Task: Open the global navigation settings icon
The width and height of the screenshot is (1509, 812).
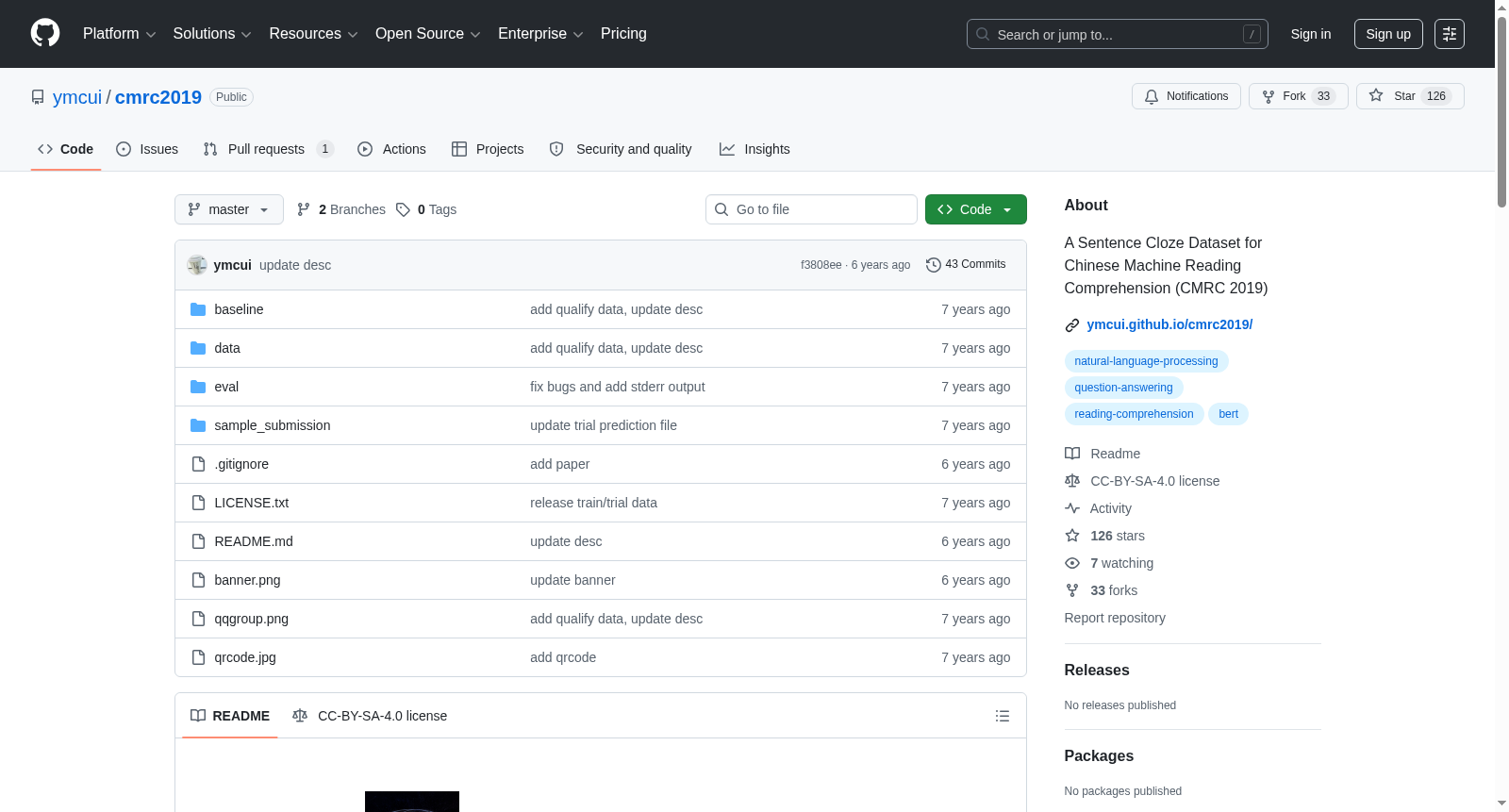Action: pos(1449,34)
